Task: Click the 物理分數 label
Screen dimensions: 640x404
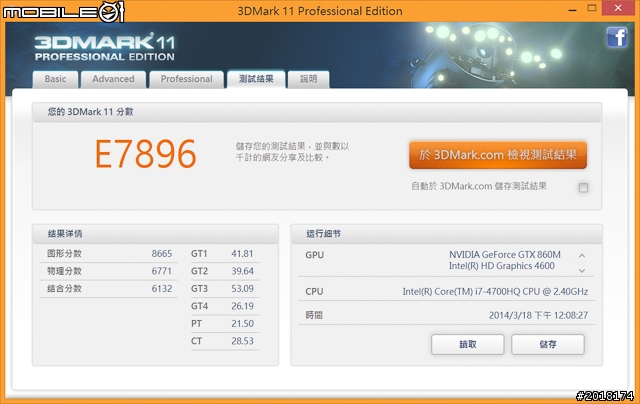Action: coord(64,271)
